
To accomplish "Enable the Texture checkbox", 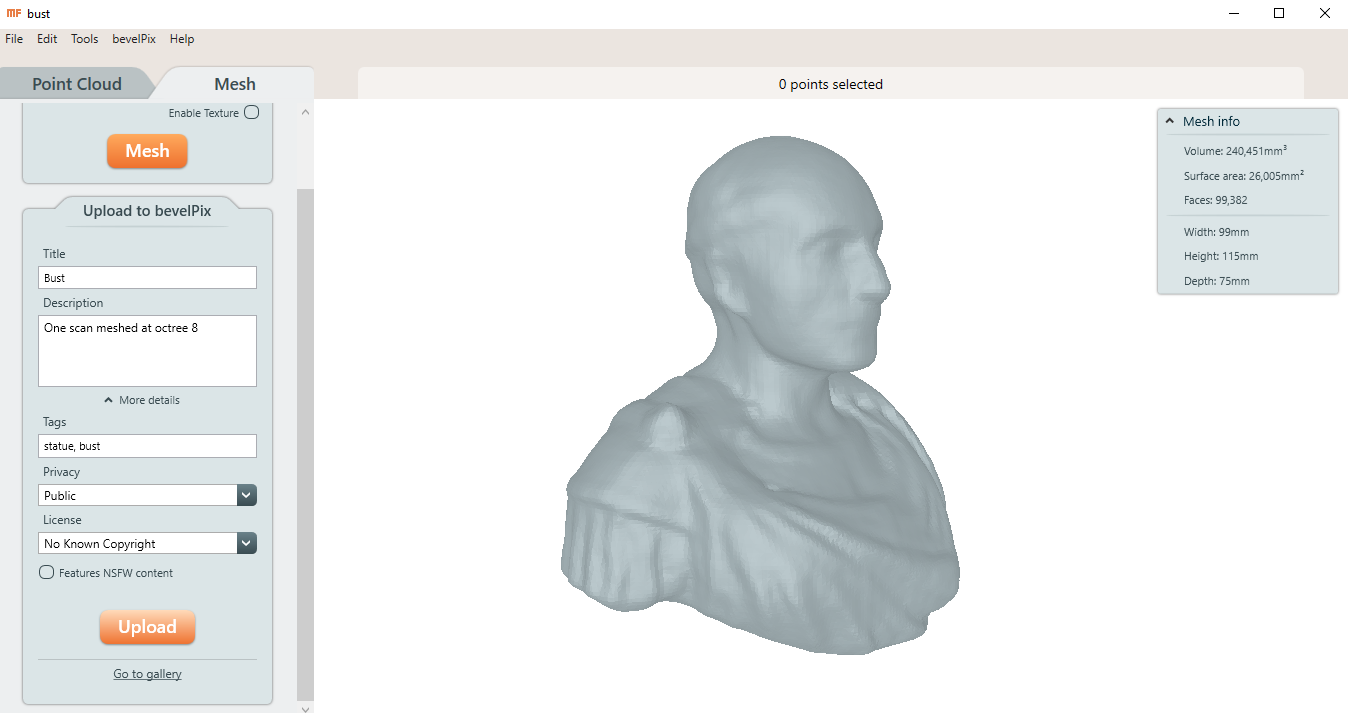I will click(252, 113).
